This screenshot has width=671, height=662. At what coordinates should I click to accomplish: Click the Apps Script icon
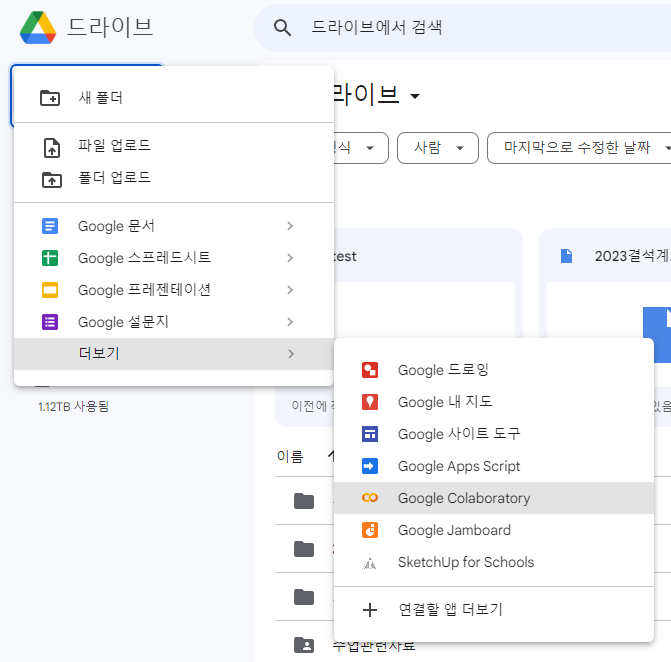click(x=370, y=466)
